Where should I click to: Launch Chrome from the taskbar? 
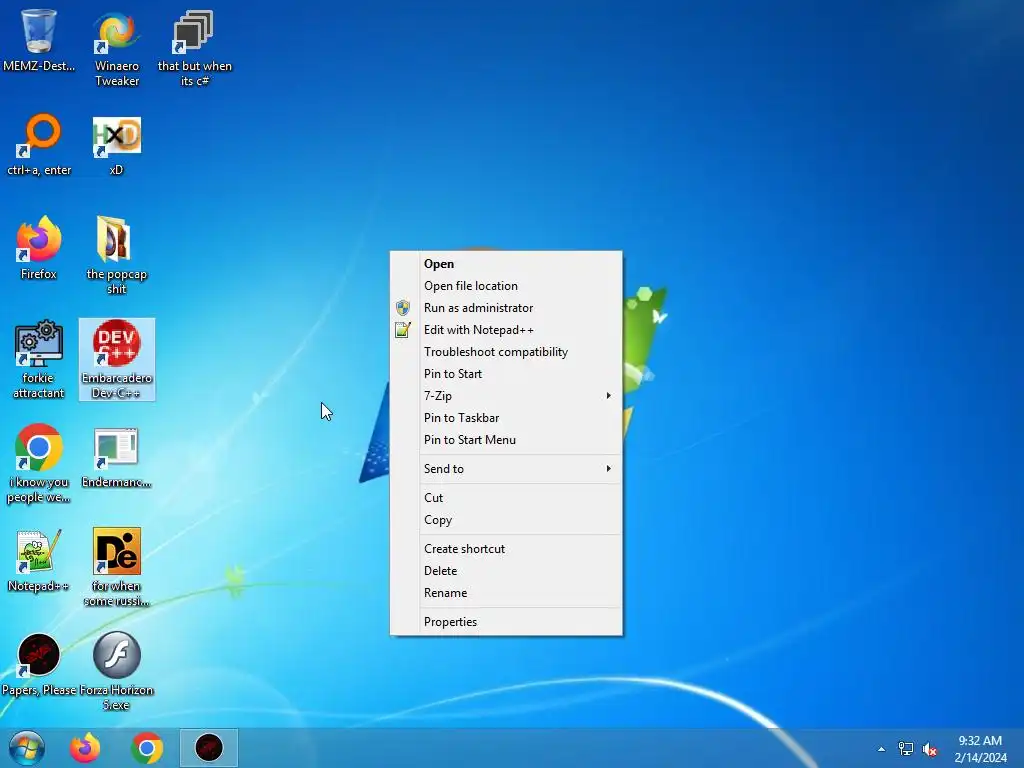(x=148, y=748)
